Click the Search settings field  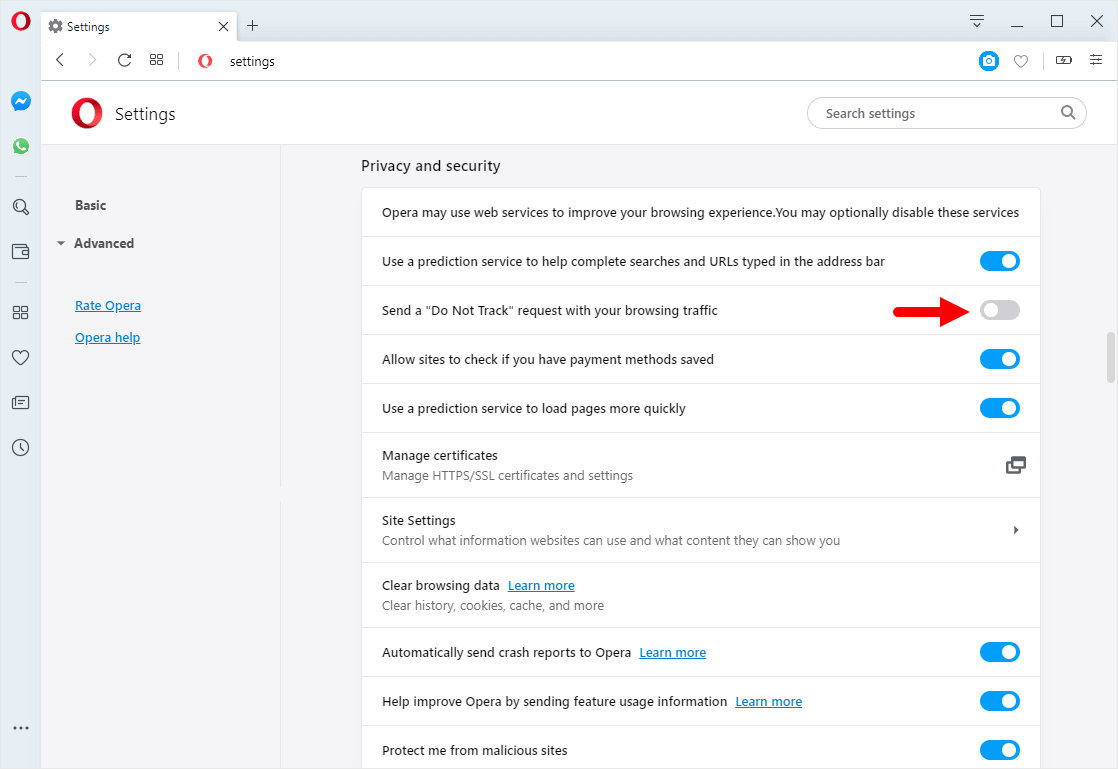point(946,113)
